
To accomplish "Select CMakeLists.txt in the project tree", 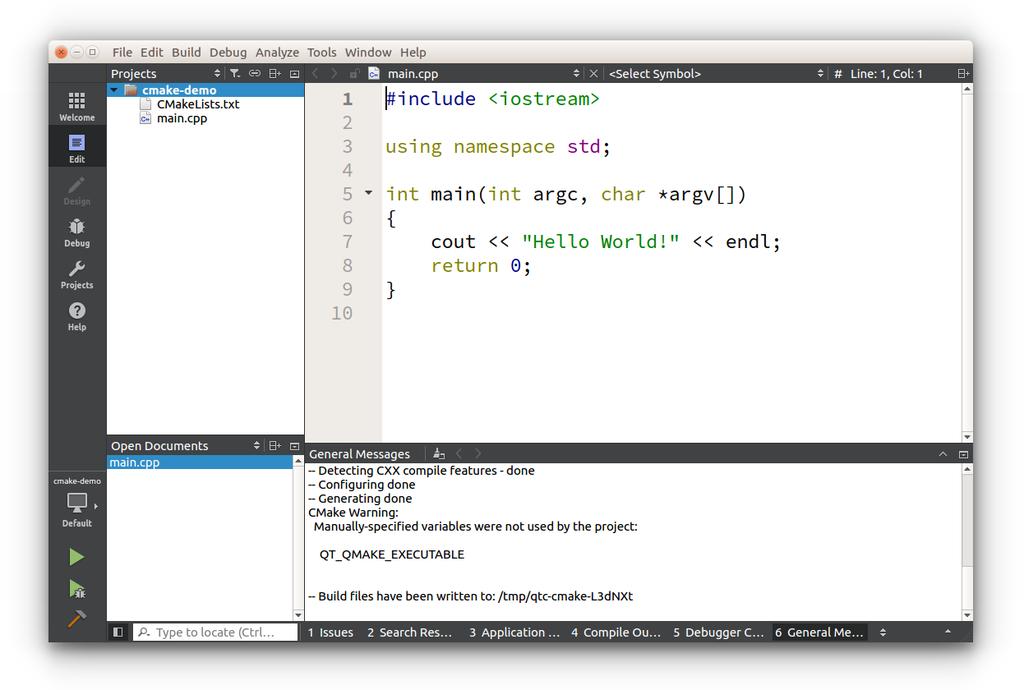I will click(198, 104).
